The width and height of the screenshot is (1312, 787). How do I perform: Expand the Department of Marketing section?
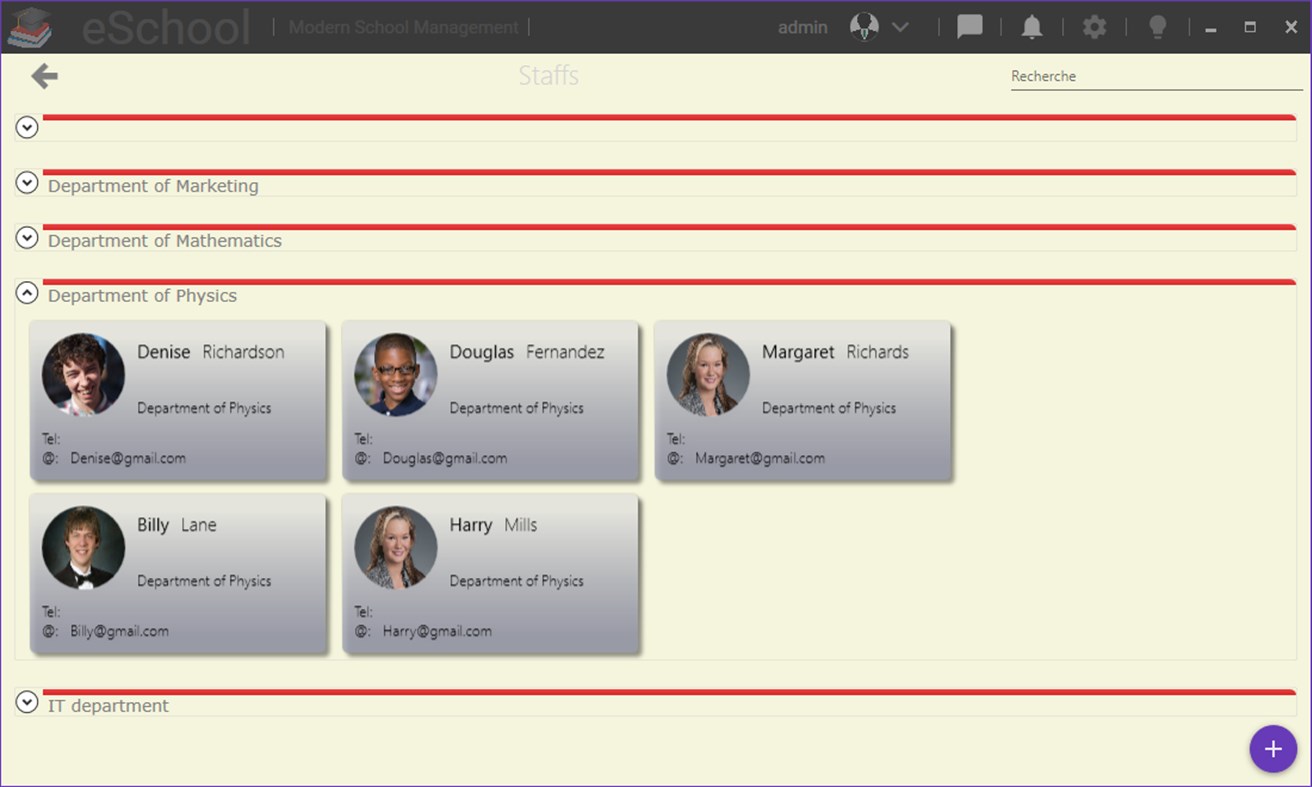(x=26, y=183)
